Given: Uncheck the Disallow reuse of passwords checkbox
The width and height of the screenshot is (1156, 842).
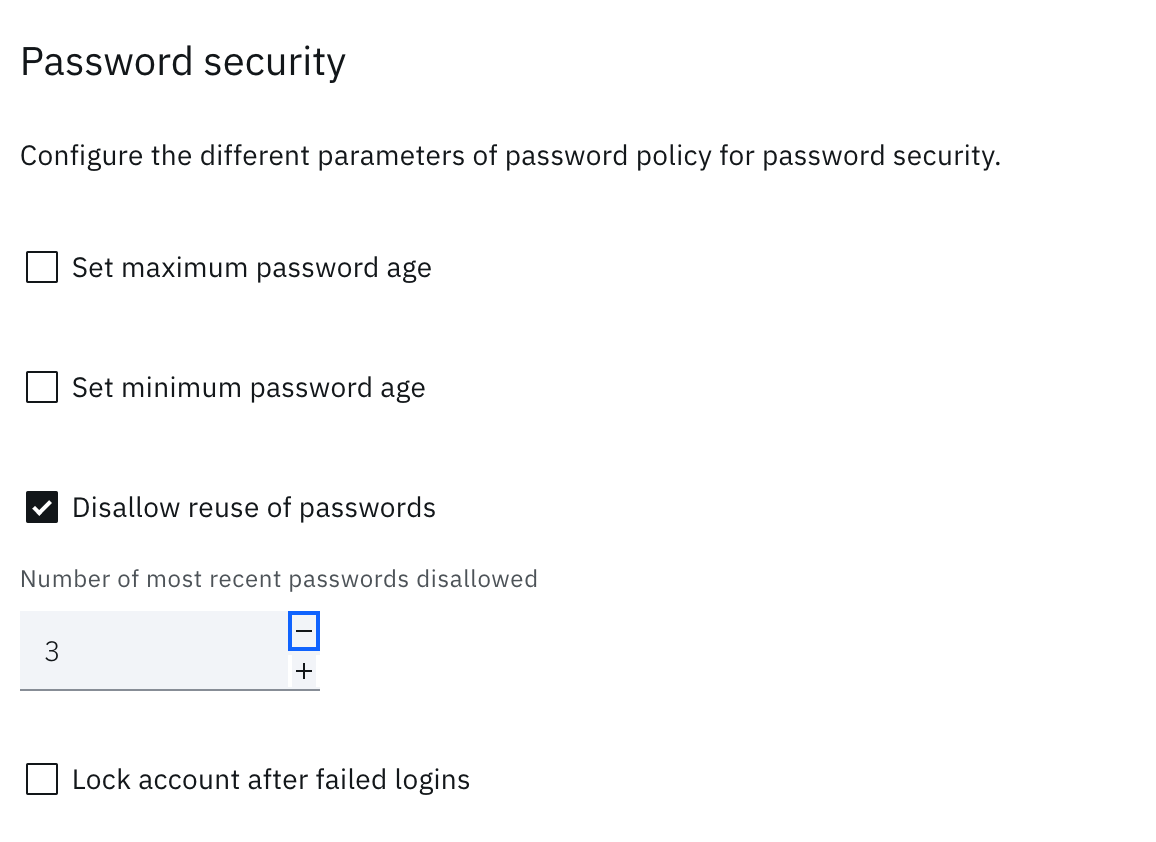Looking at the screenshot, I should (42, 508).
